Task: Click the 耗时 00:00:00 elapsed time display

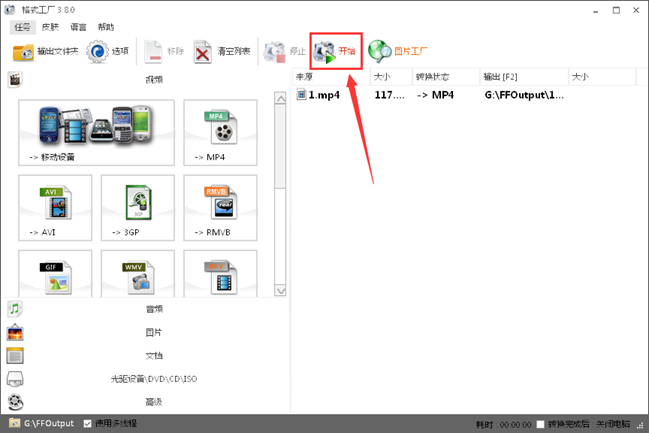Action: 503,425
